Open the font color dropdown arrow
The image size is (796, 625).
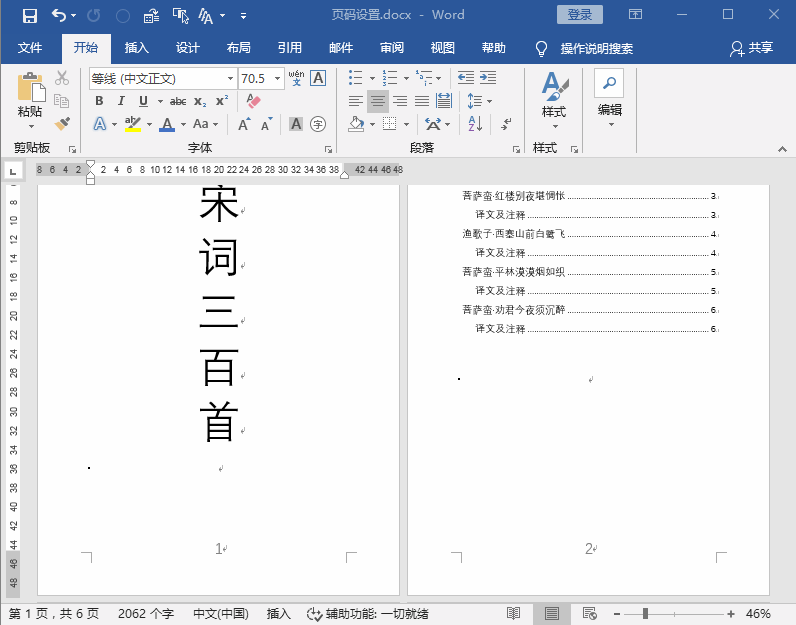click(183, 124)
